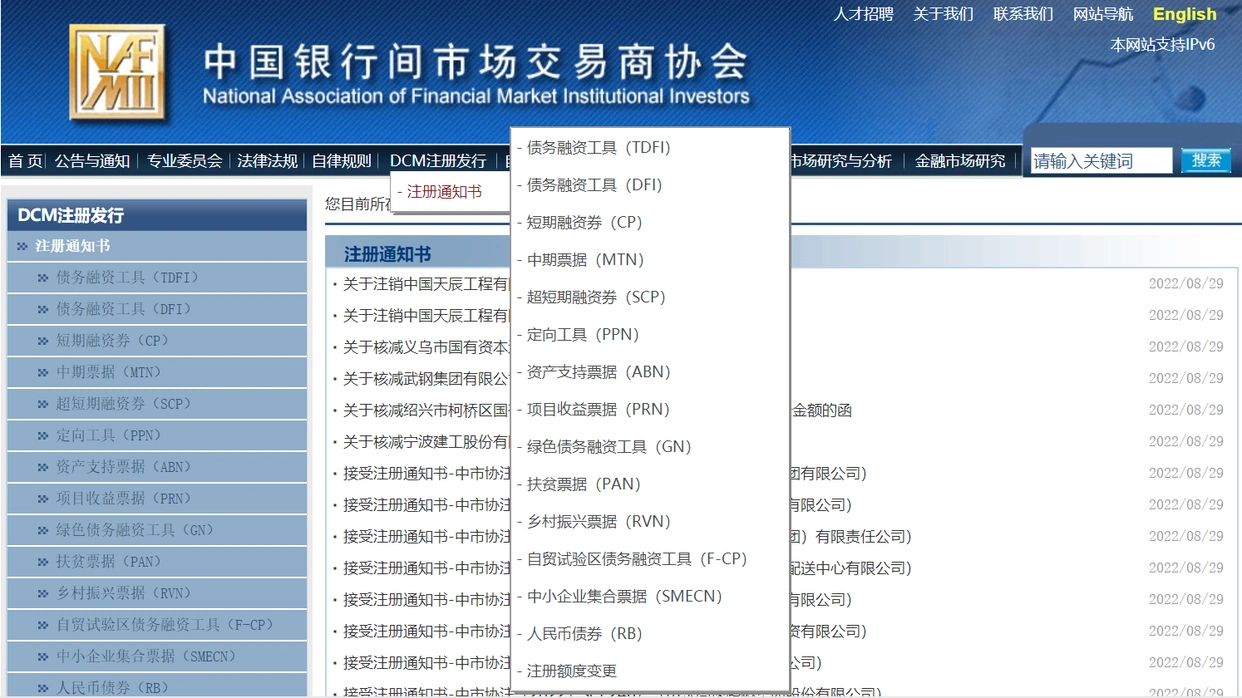Click the keyword search input field
Screen dimensions: 1242x698
[x=1101, y=161]
